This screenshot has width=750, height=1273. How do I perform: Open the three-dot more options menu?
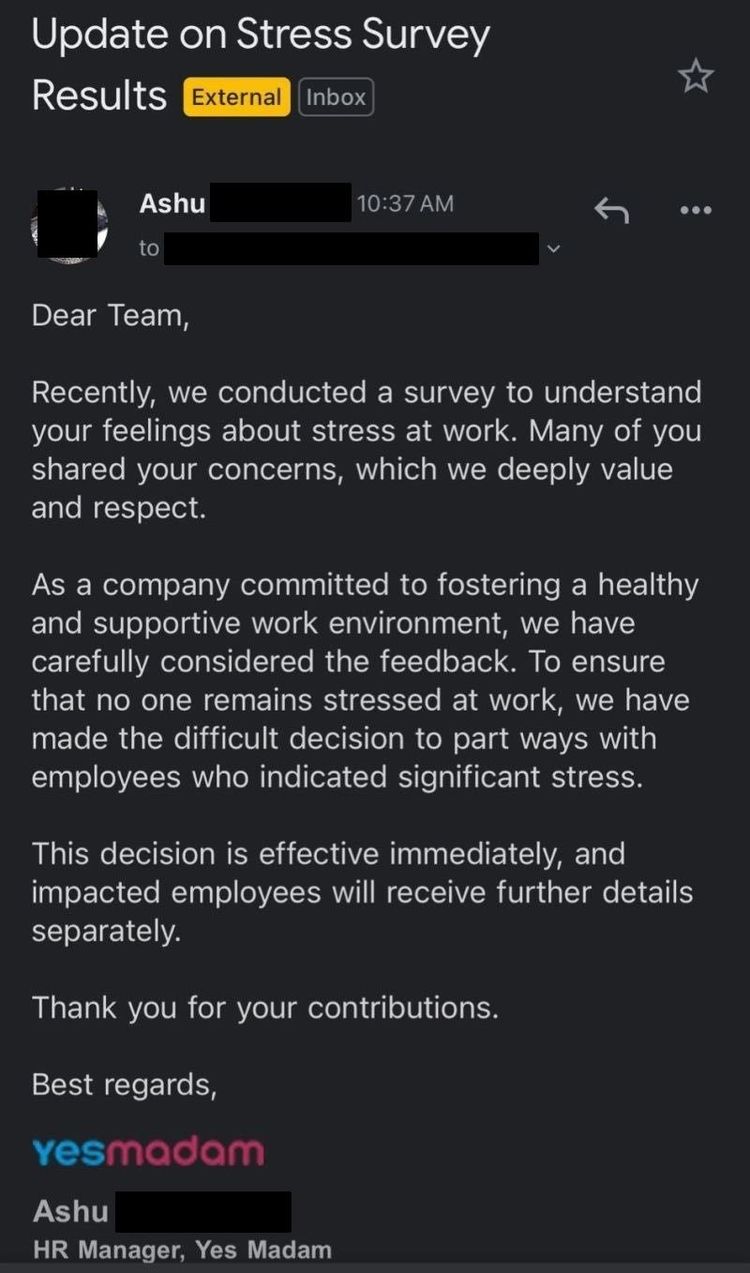[x=695, y=210]
